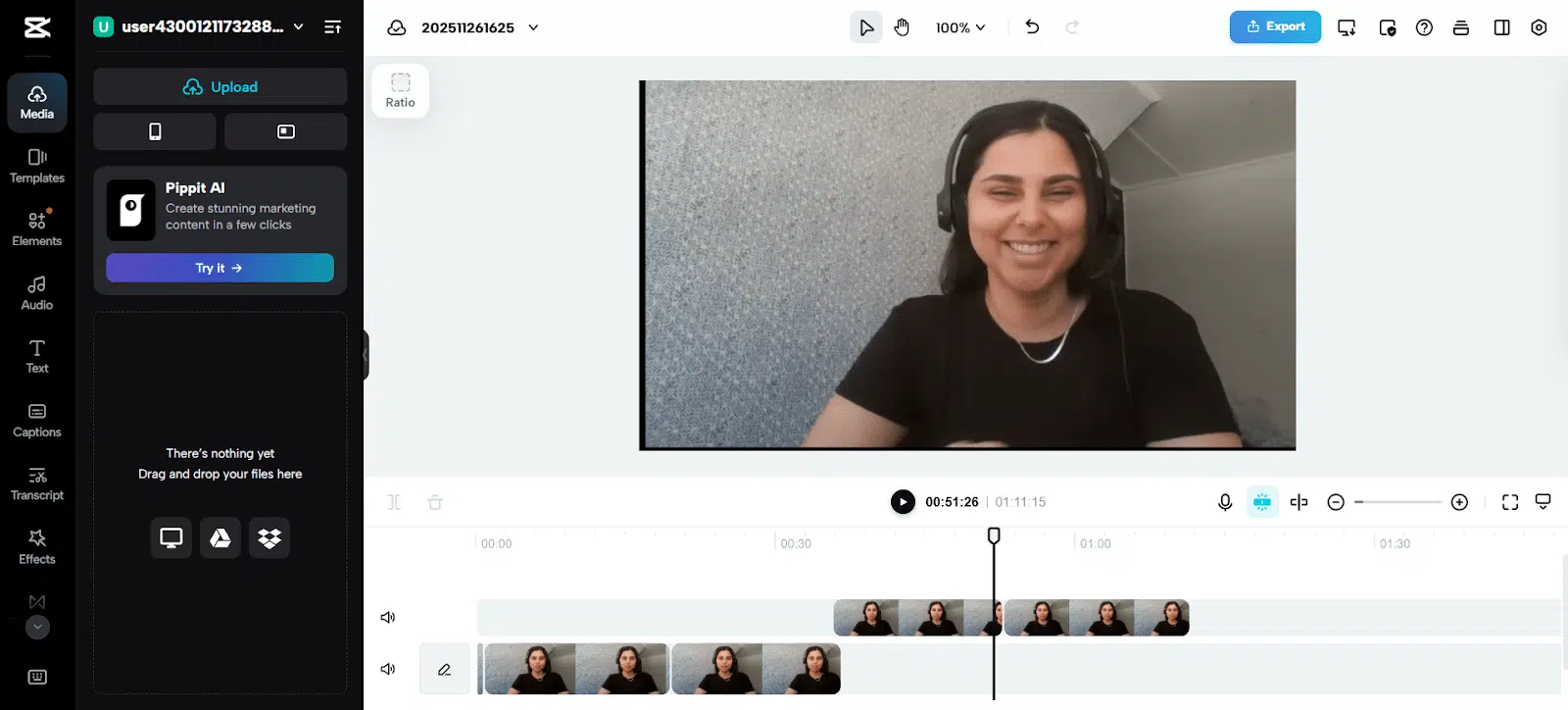Click the microphone record voiceover icon
The height and width of the screenshot is (710, 1568).
(1225, 502)
